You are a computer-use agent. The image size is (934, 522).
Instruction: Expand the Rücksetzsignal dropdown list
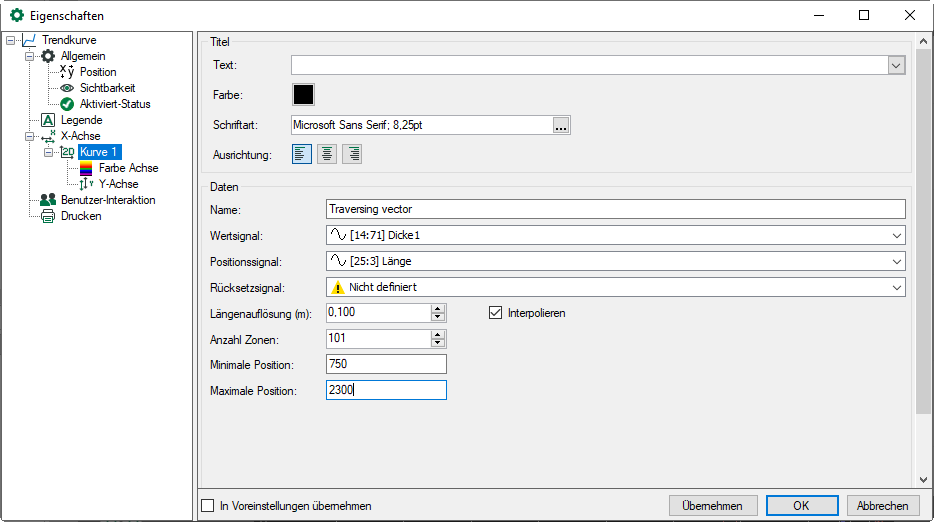(895, 287)
